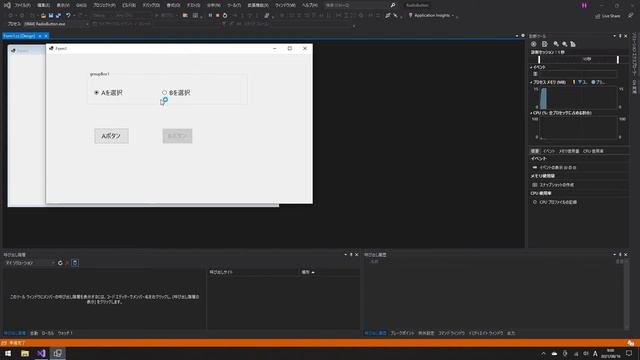Image resolution: width=640 pixels, height=360 pixels.
Task: Click the スナップショットの作成 link
Action: tap(557, 185)
